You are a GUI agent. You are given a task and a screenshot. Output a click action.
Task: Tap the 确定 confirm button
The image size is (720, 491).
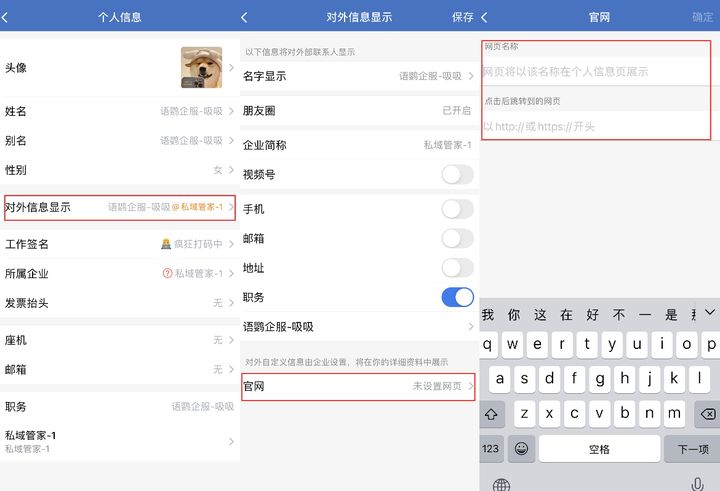[703, 17]
